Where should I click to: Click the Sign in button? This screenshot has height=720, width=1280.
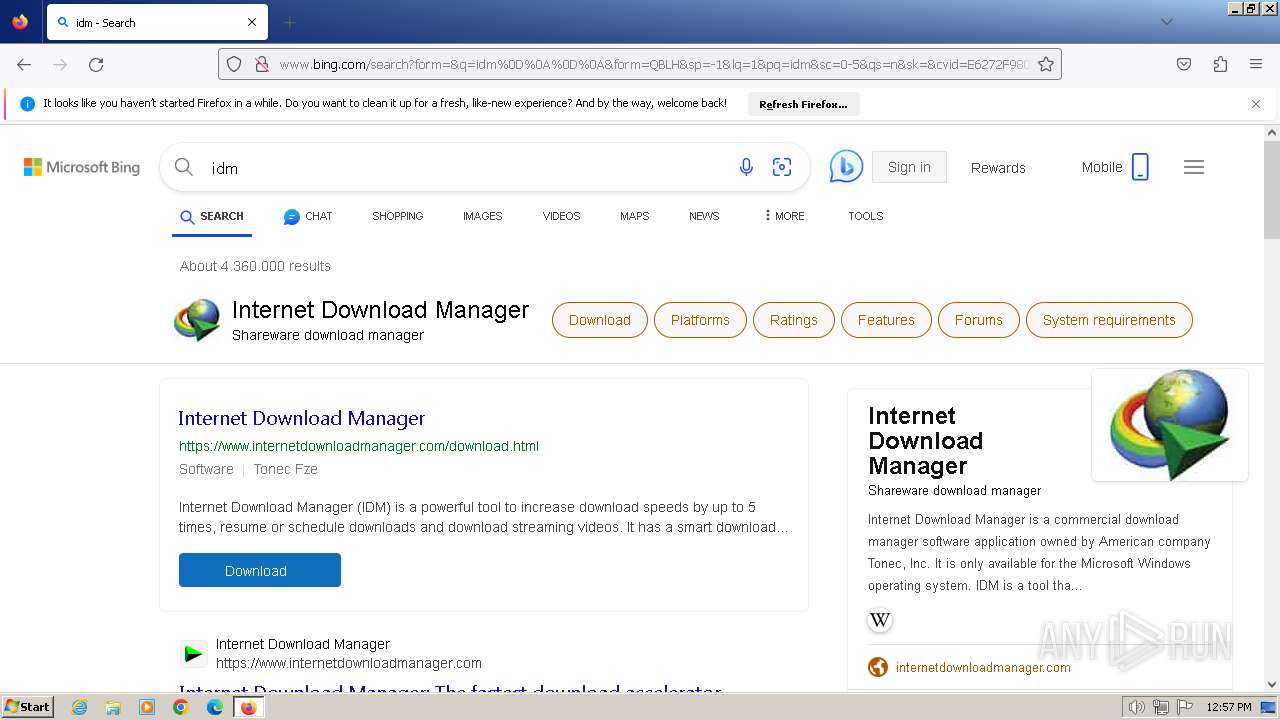pos(909,167)
